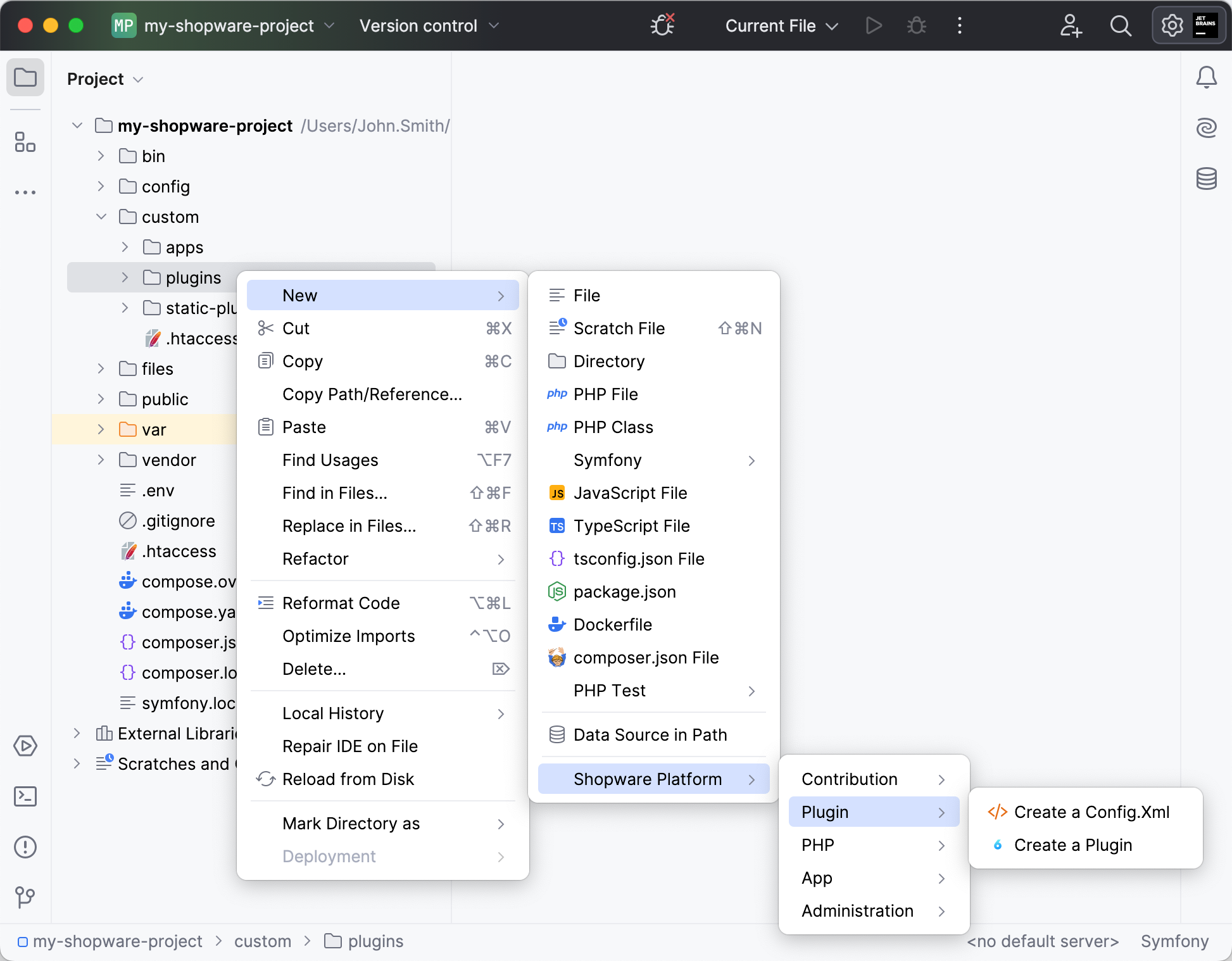This screenshot has height=961, width=1232.
Task: Run the current file
Action: click(874, 26)
